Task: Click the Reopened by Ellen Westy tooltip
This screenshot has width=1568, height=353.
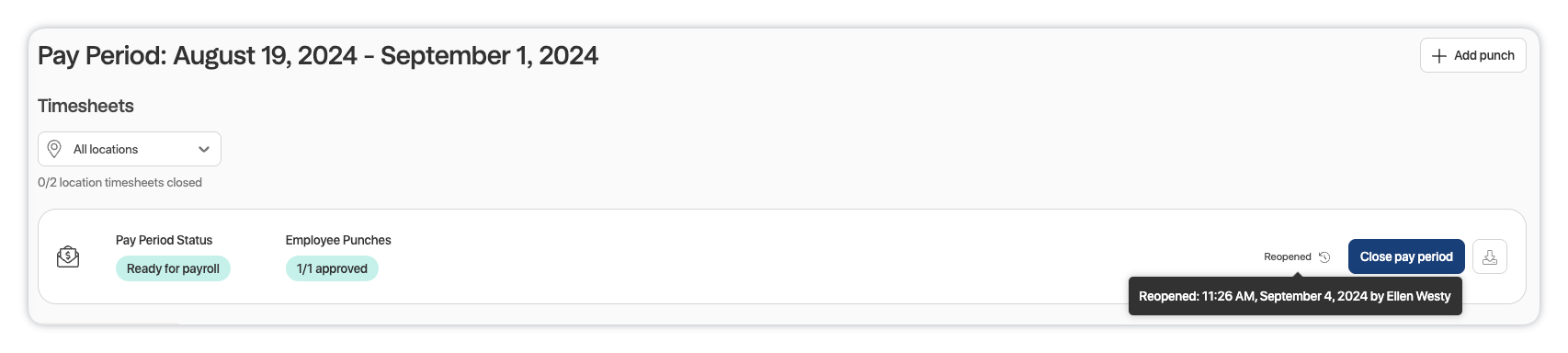Action: pos(1295,296)
